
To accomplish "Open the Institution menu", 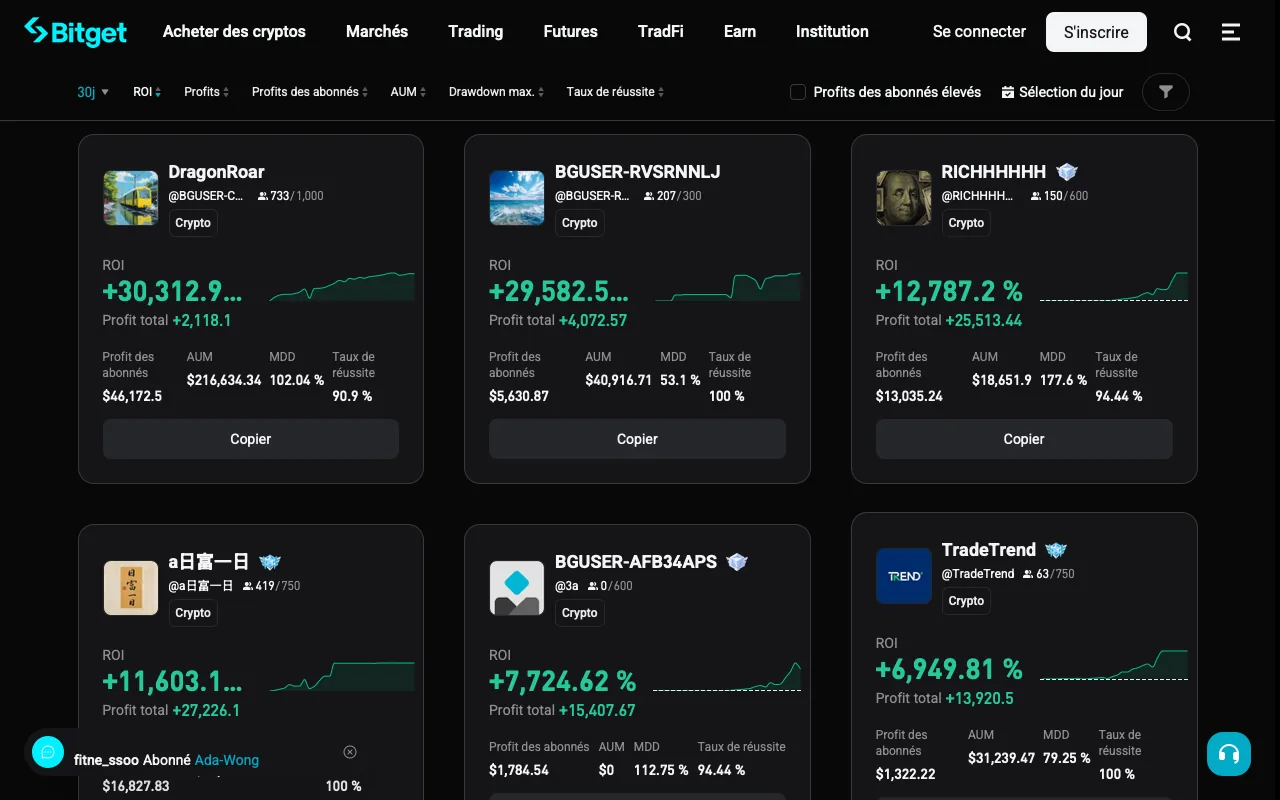I will [832, 32].
